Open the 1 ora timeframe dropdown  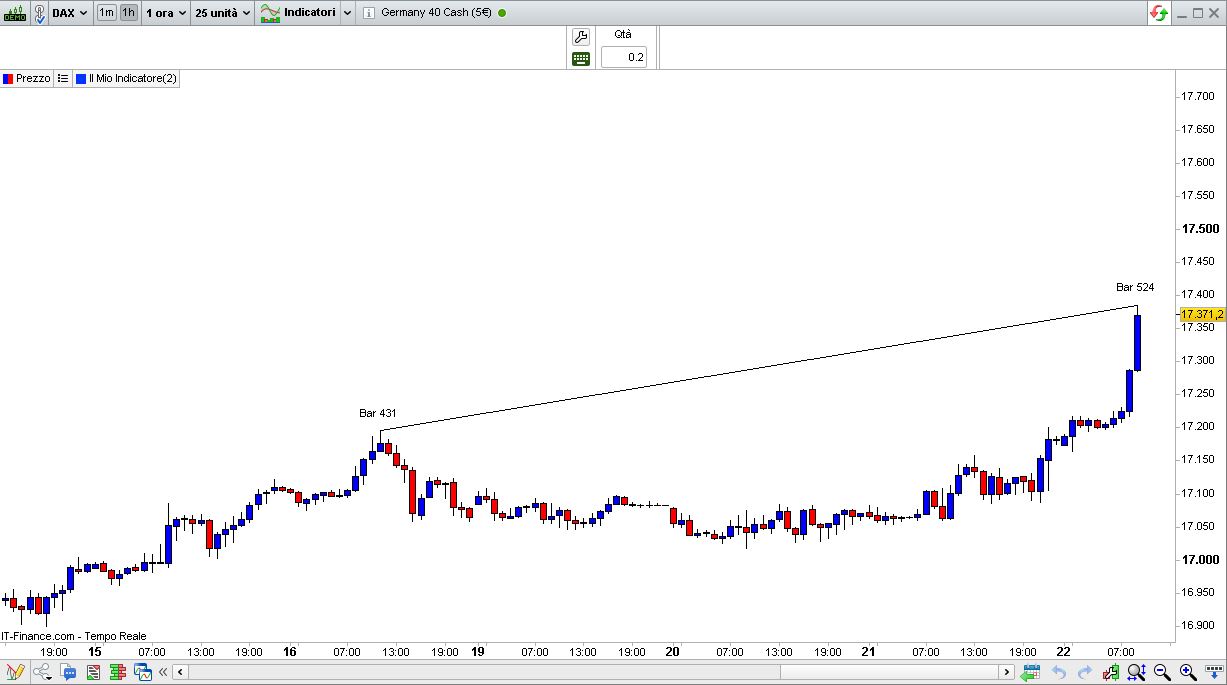tap(166, 13)
